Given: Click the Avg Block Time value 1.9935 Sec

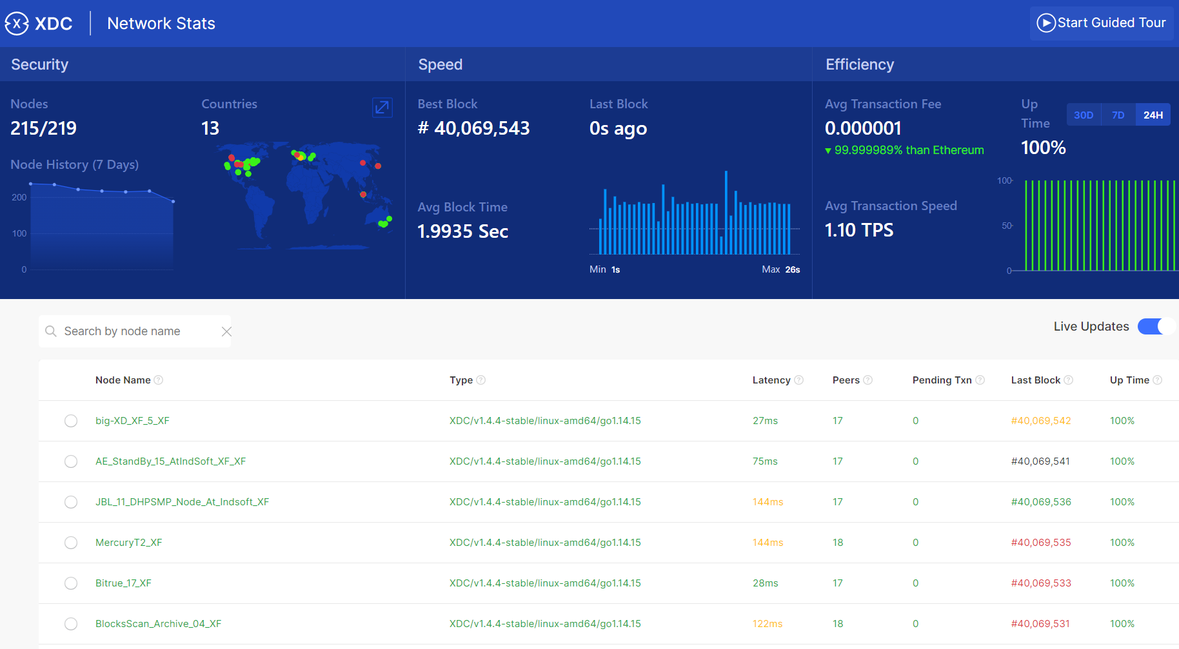Looking at the screenshot, I should pos(463,231).
